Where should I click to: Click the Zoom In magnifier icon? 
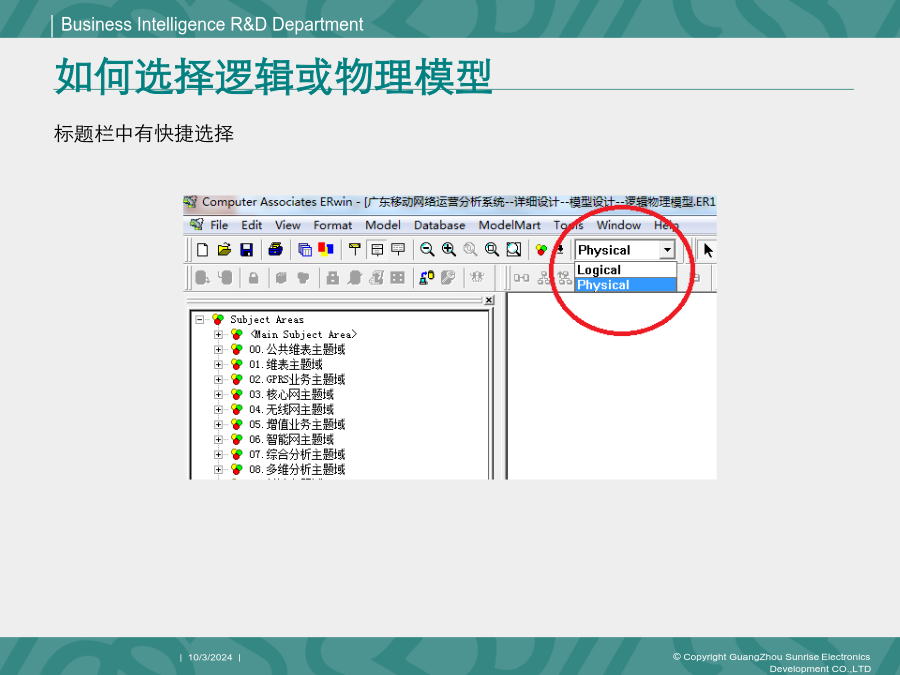(448, 249)
